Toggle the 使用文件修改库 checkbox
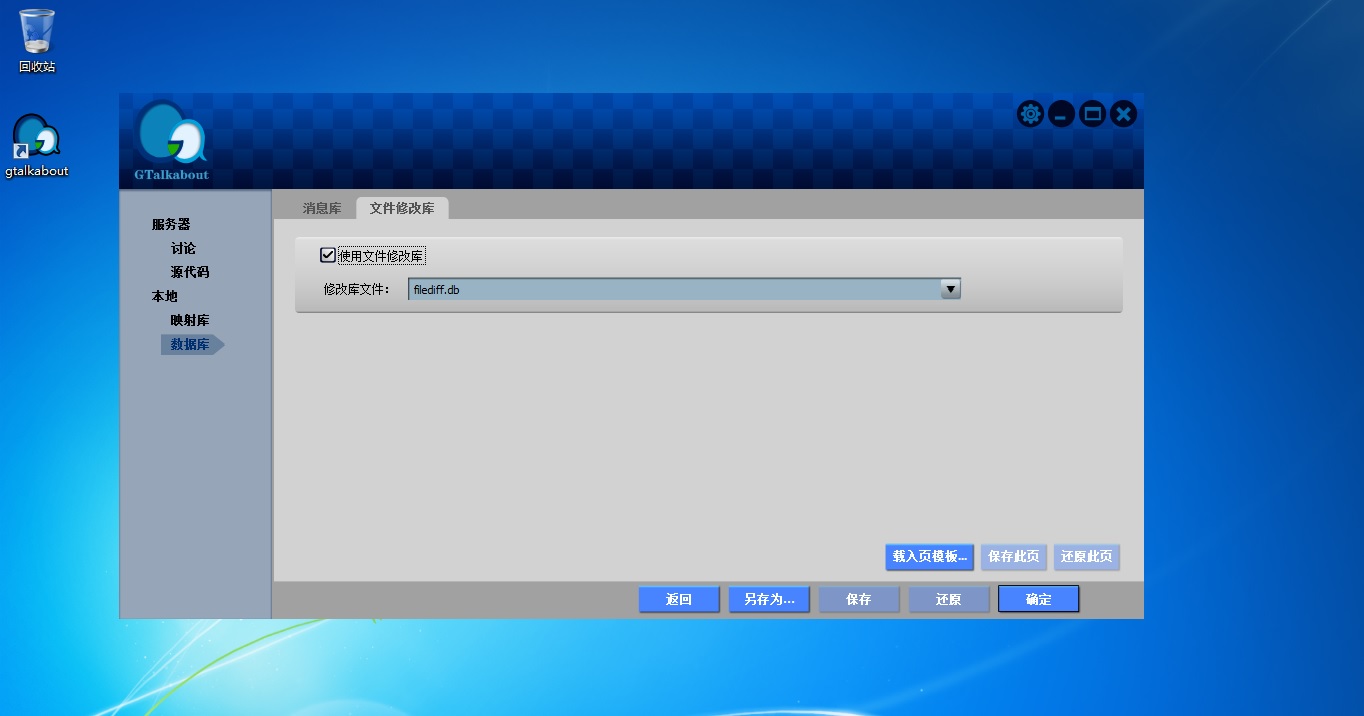This screenshot has height=716, width=1364. point(328,255)
